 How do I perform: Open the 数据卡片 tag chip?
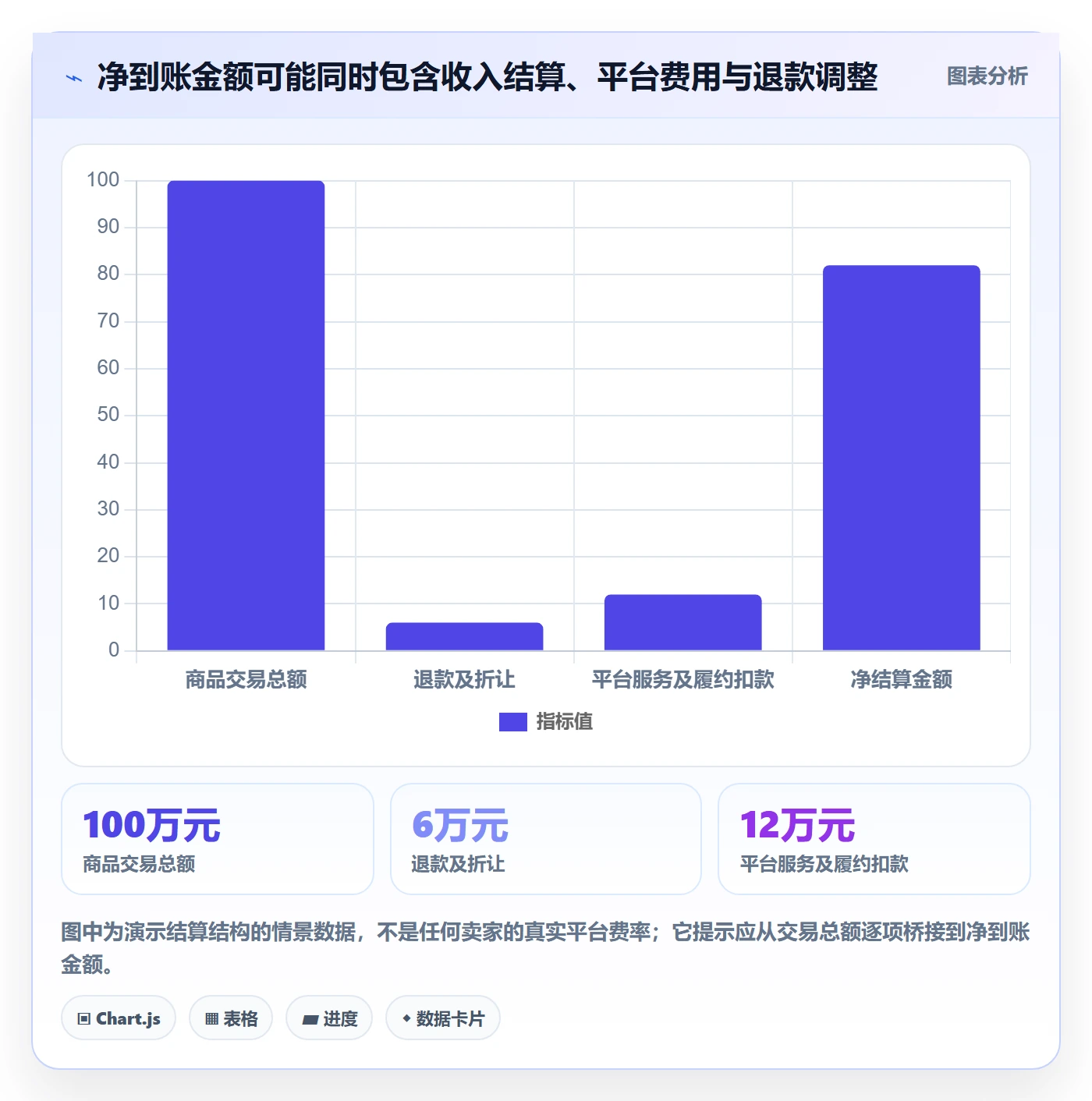click(x=443, y=1018)
